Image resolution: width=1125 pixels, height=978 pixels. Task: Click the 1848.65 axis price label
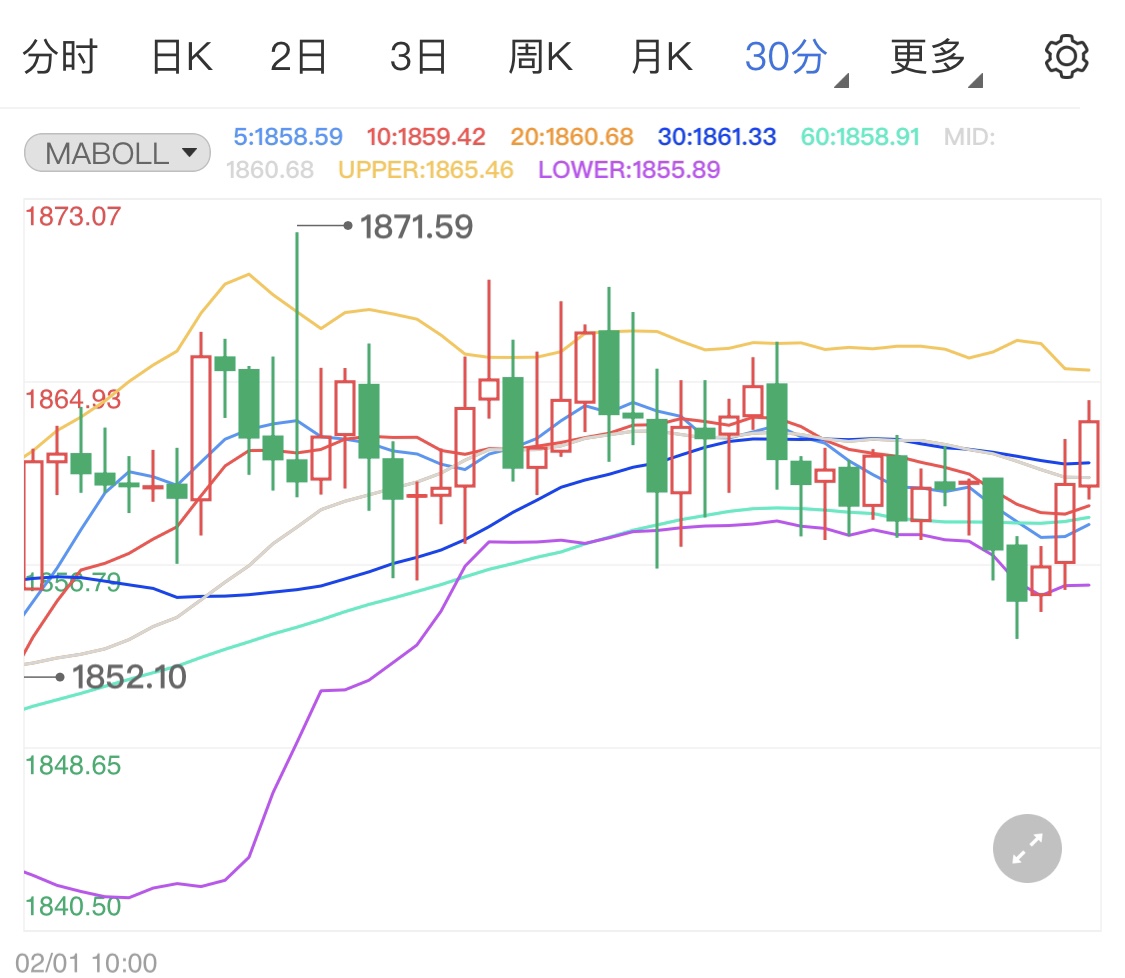73,765
